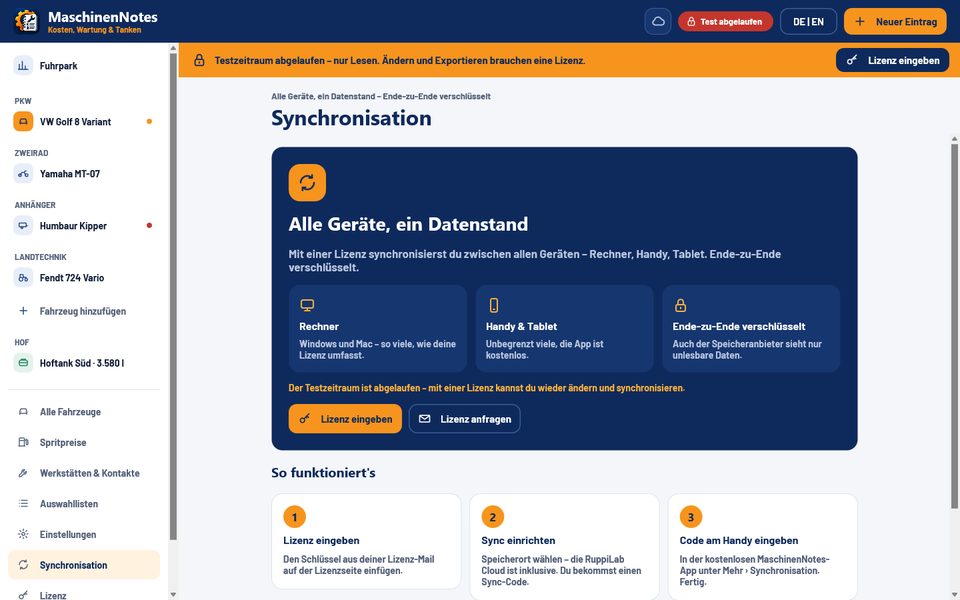Click the "So funktioniert's" heading
This screenshot has width=960, height=600.
(323, 473)
